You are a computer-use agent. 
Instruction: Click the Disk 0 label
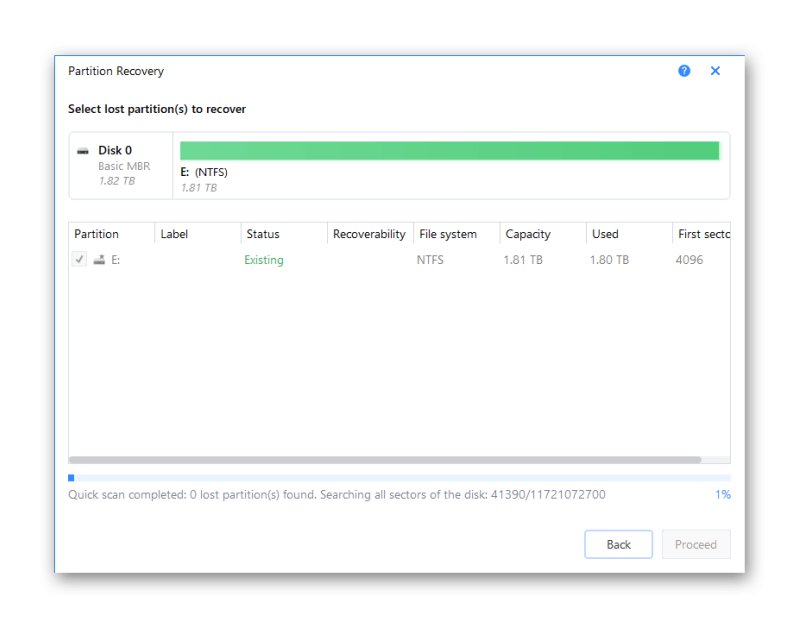115,150
